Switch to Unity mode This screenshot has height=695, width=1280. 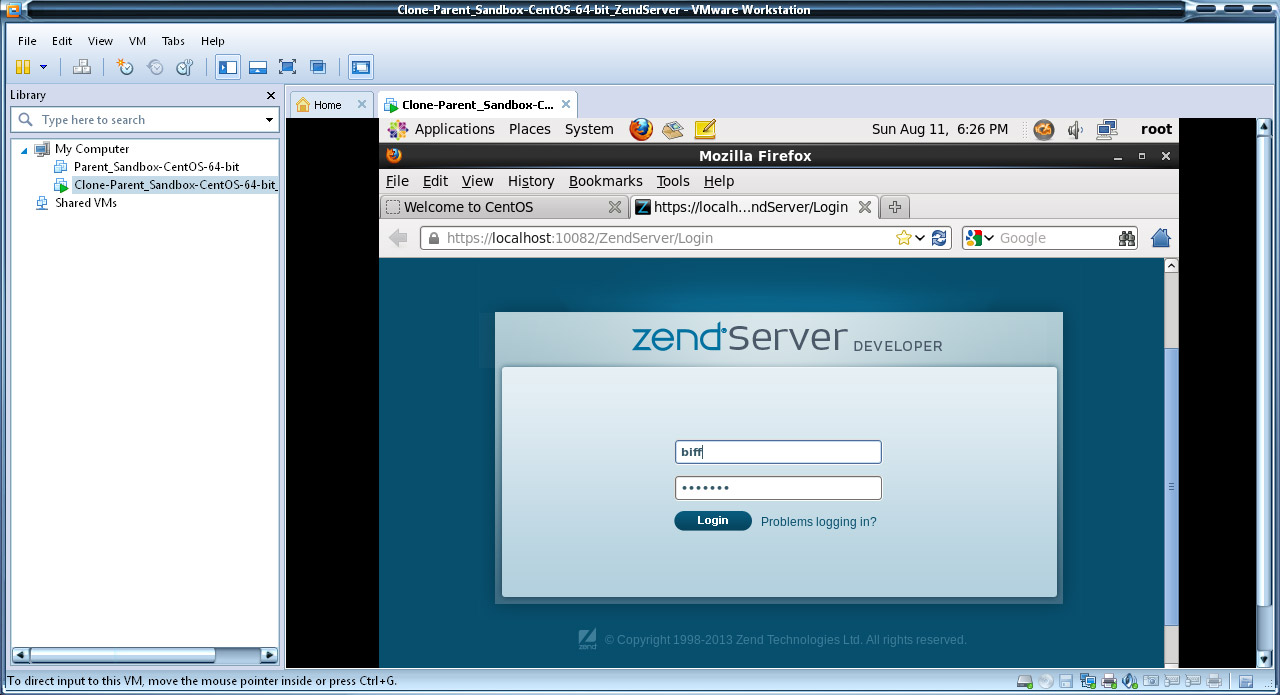tap(318, 67)
